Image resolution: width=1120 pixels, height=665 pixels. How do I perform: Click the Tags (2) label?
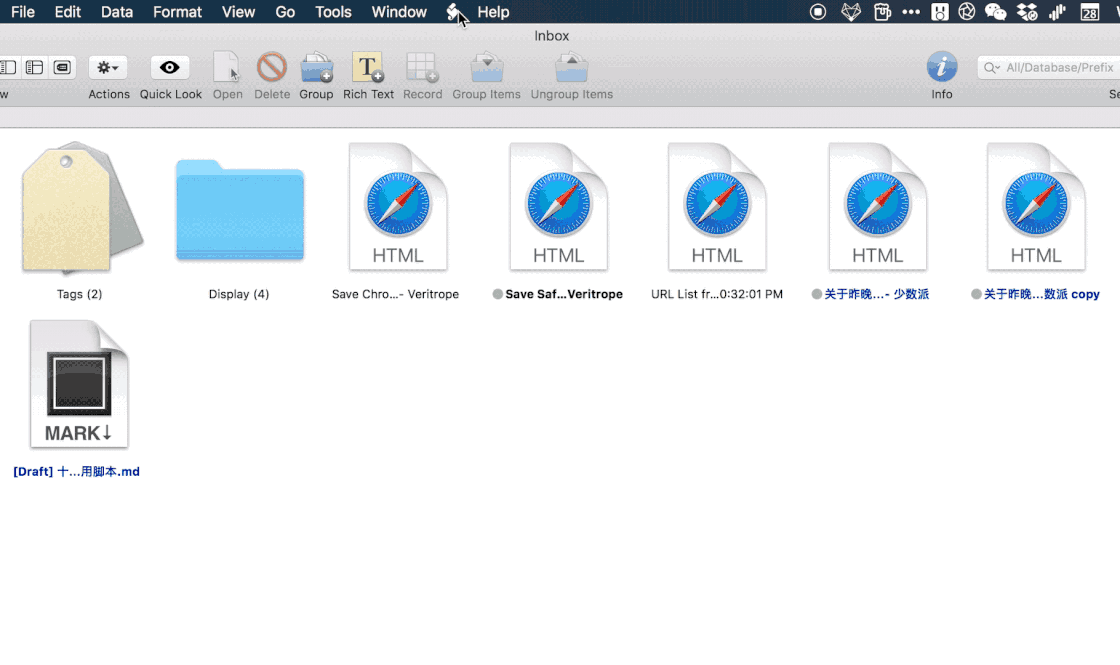[x=79, y=294]
